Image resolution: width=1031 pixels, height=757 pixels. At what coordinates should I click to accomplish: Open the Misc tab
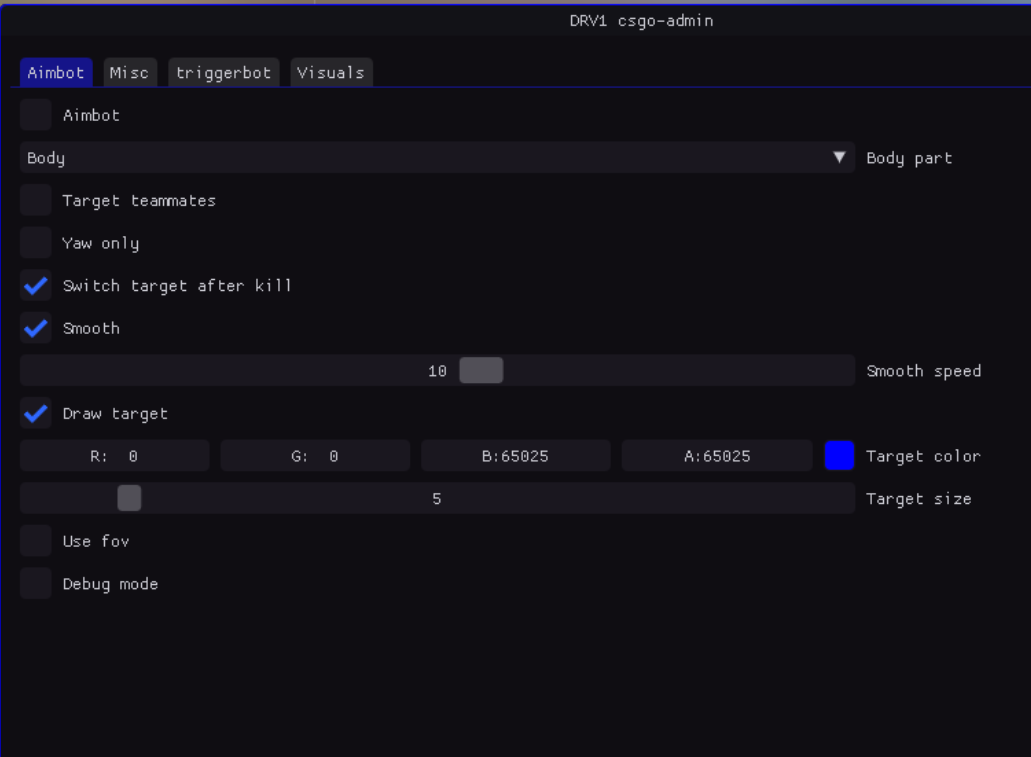click(x=130, y=72)
